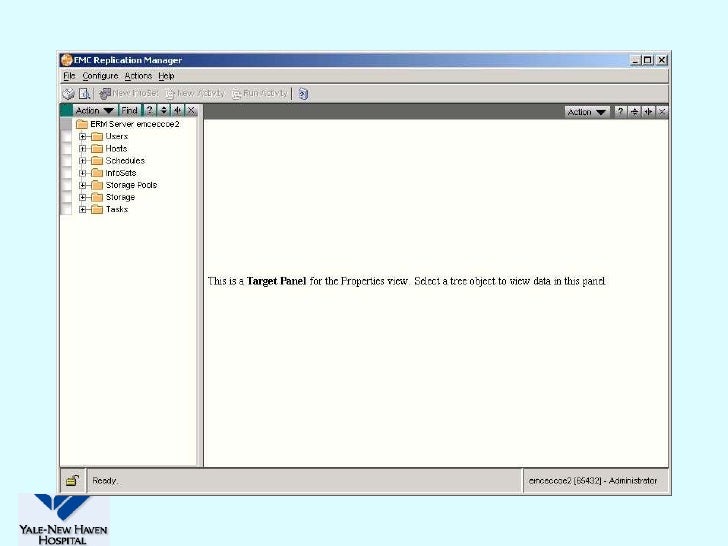
Task: Open the target panel Action dropdown
Action: pyautogui.click(x=587, y=112)
